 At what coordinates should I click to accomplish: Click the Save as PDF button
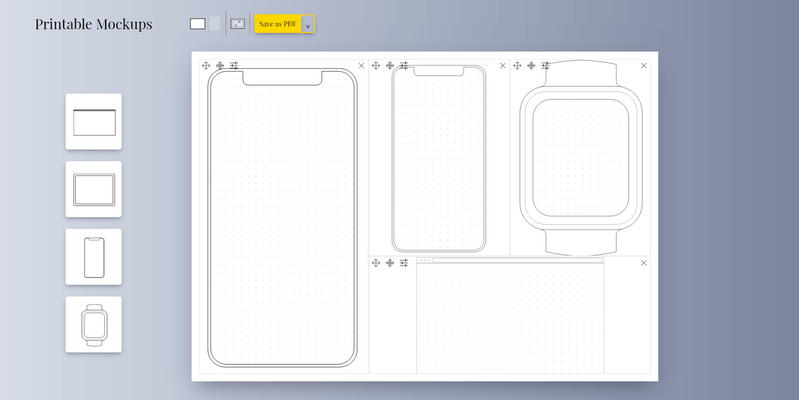pos(278,24)
